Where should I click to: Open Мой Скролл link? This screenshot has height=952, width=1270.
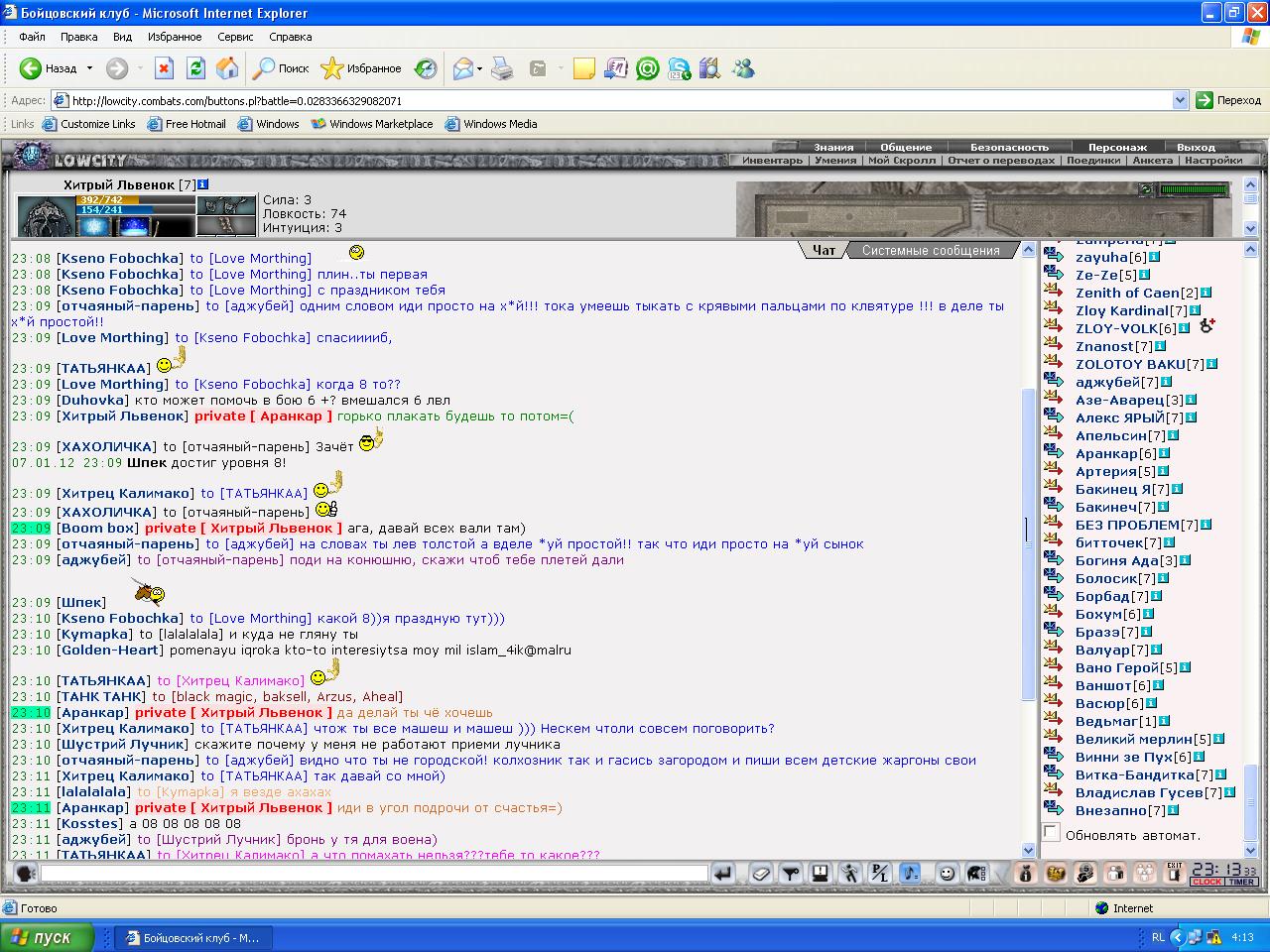901,160
